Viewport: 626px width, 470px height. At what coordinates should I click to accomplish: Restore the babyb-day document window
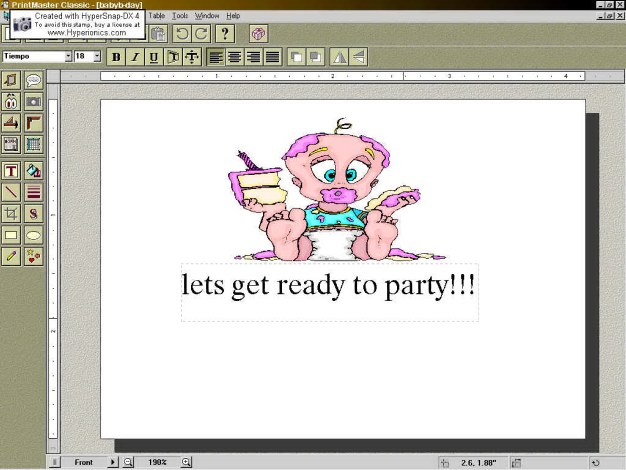(x=610, y=16)
